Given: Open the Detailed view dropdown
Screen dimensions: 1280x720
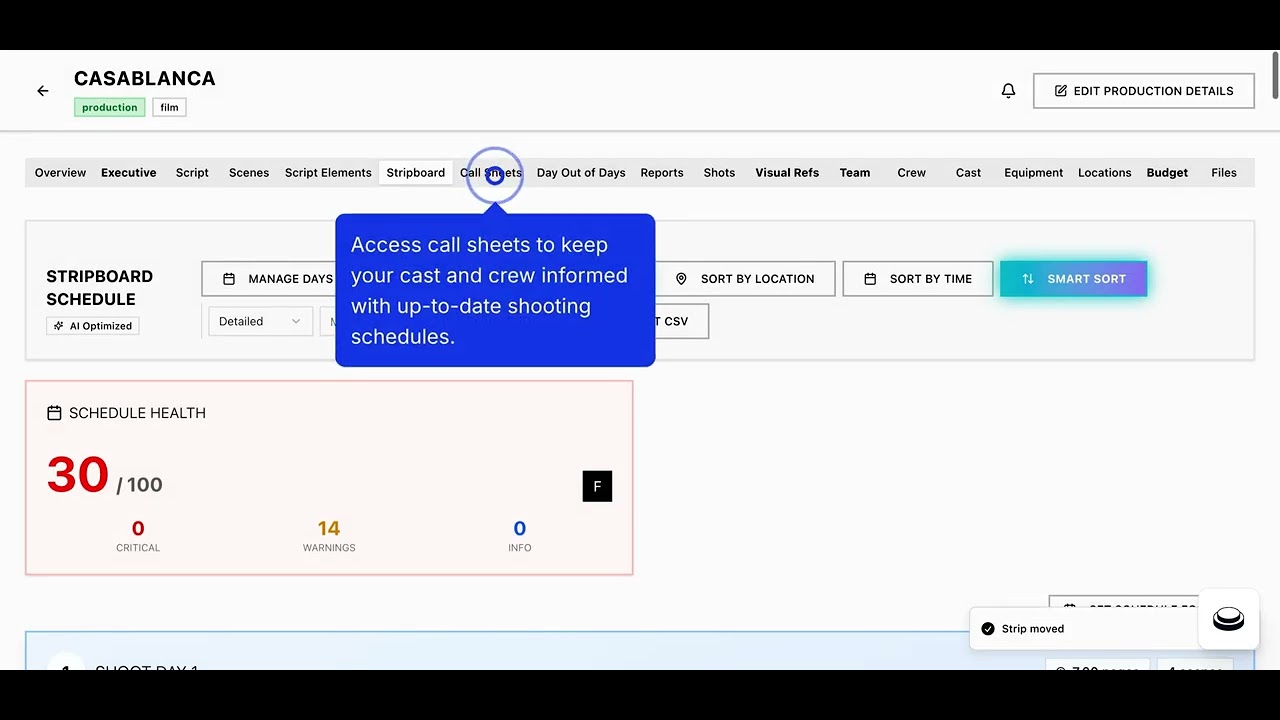Looking at the screenshot, I should point(260,321).
